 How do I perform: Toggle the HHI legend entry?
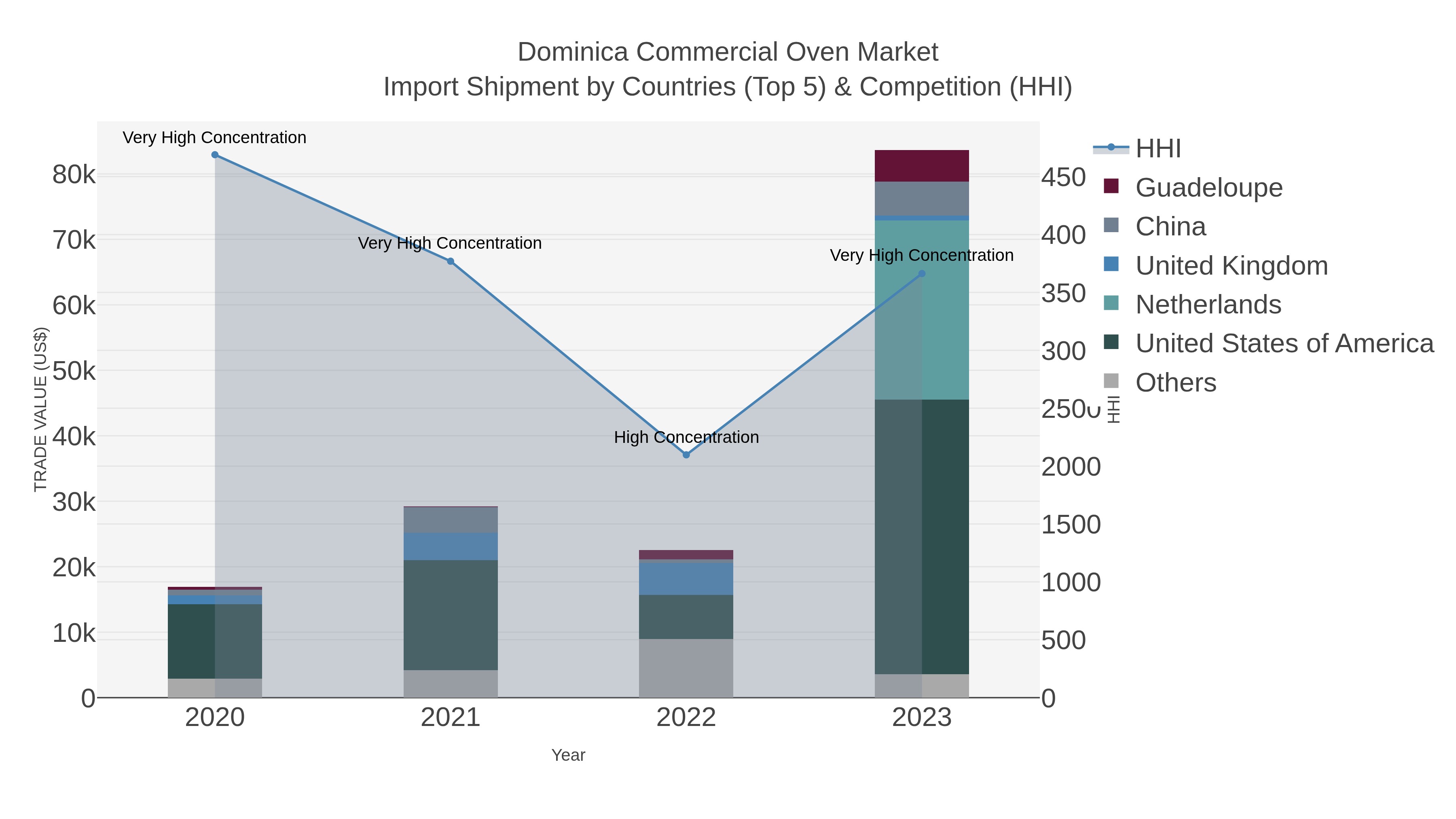coord(1137,149)
